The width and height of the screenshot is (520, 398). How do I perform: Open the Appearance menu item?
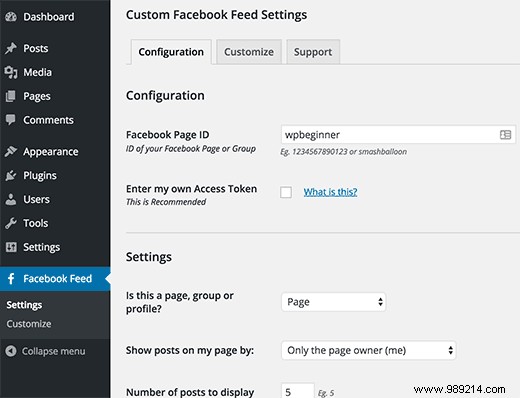(55, 152)
